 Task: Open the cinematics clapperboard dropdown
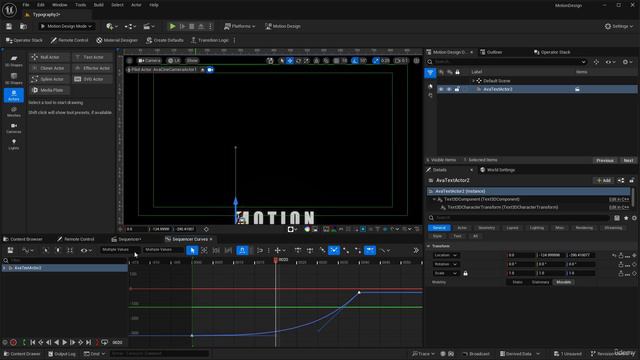coord(149,27)
